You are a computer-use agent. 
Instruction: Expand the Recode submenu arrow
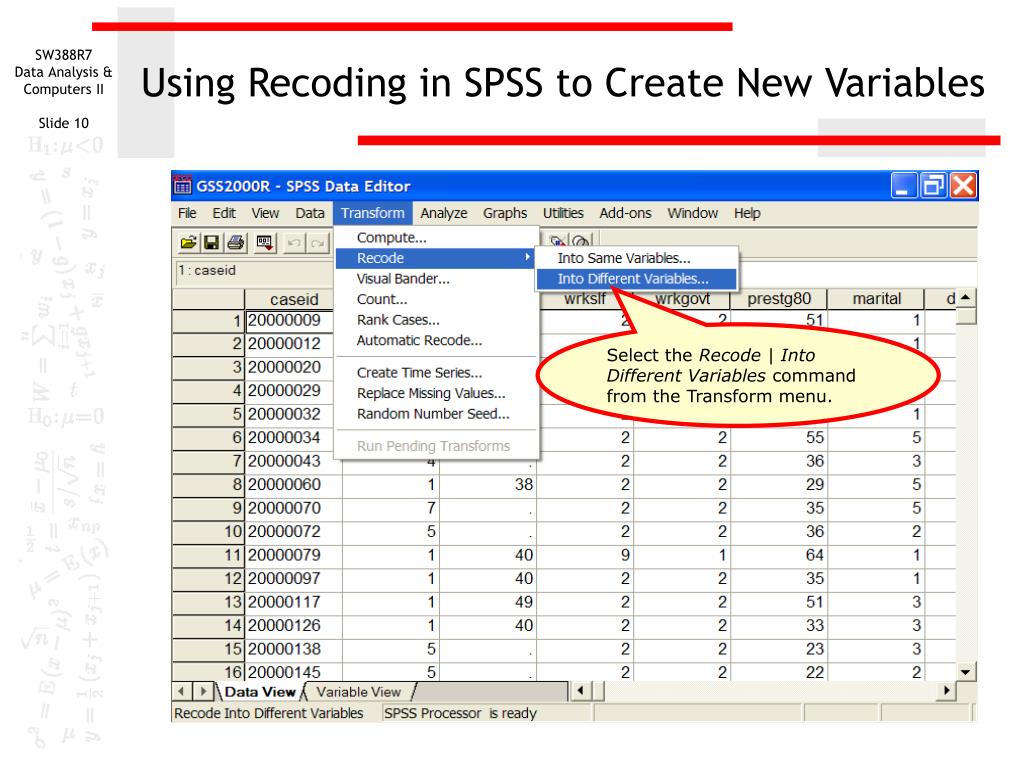527,257
